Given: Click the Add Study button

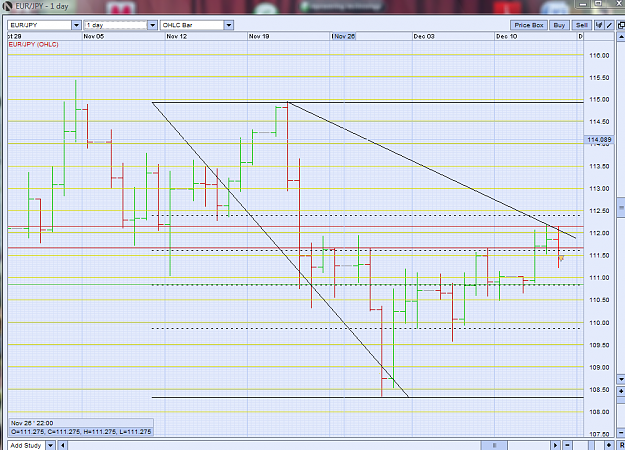Looking at the screenshot, I should point(26,445).
